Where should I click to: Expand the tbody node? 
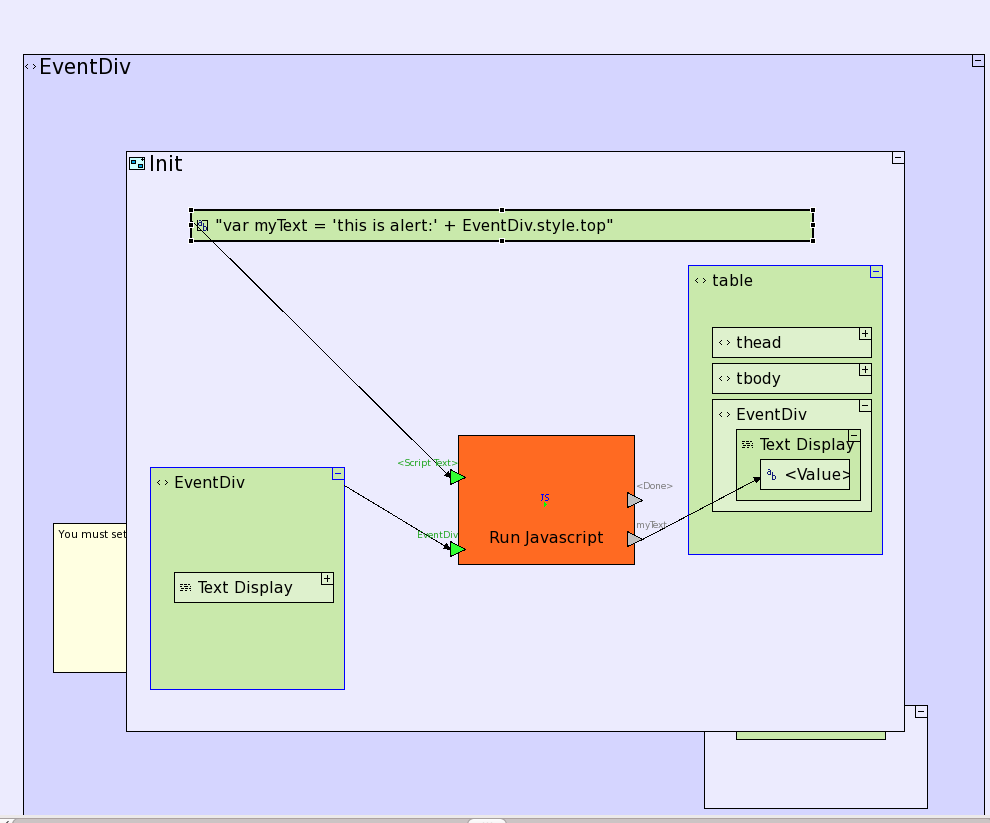[865, 370]
